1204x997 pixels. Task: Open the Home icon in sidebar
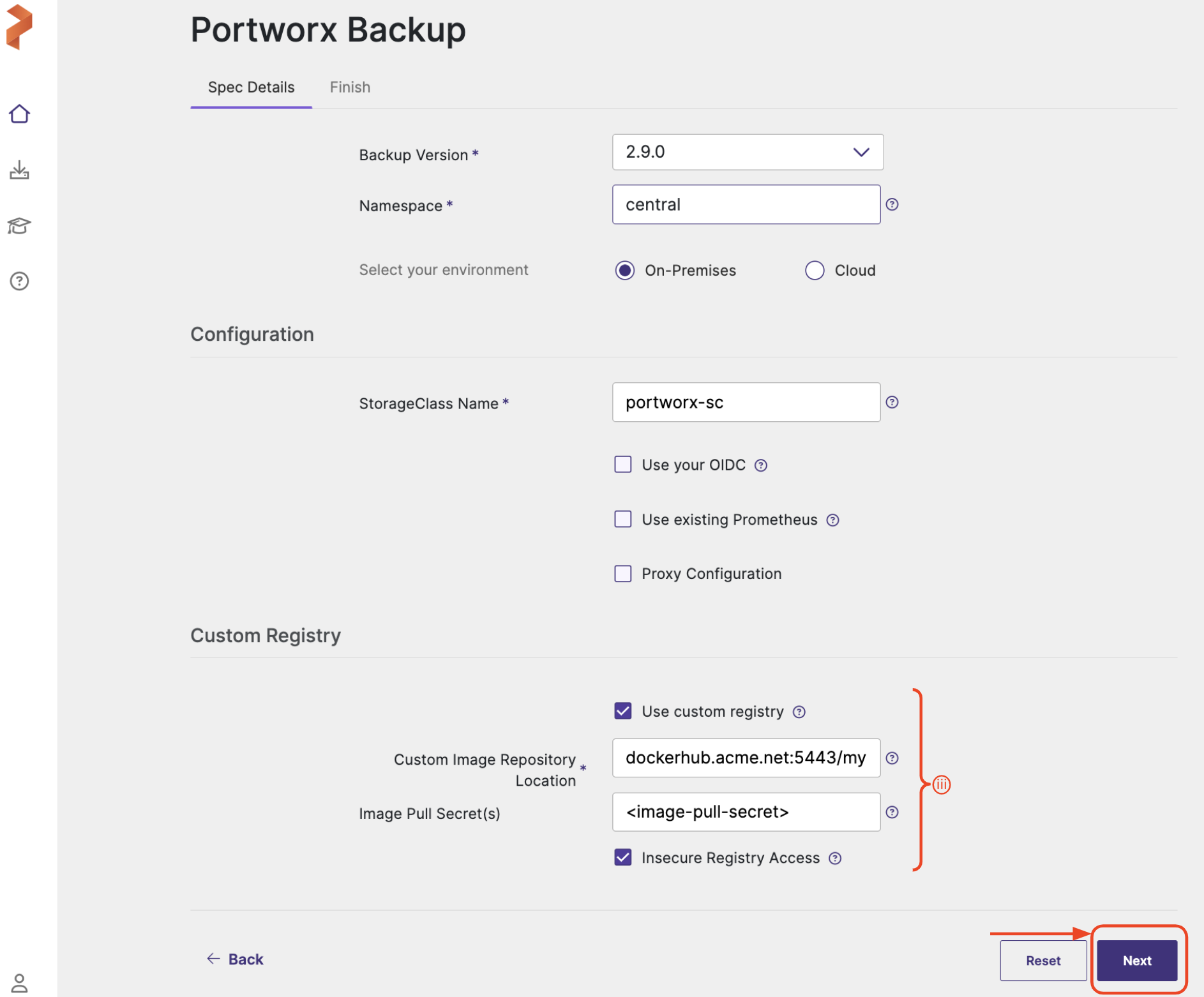tap(19, 114)
